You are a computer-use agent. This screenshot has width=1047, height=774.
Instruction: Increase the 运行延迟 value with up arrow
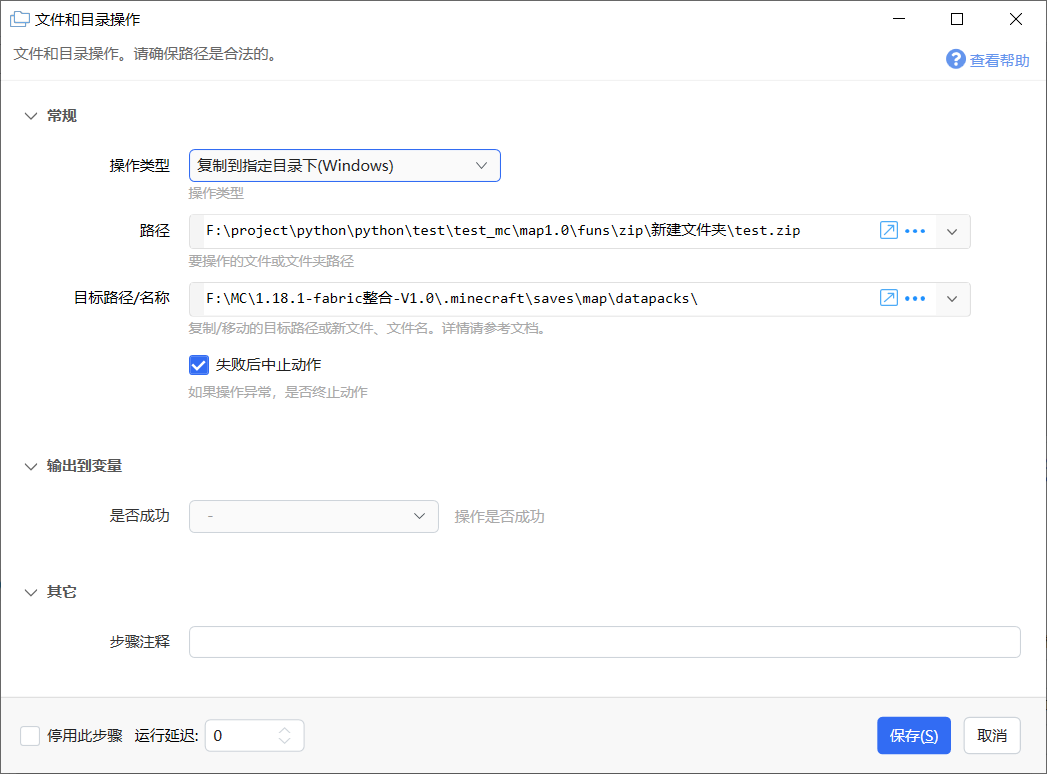tap(284, 730)
